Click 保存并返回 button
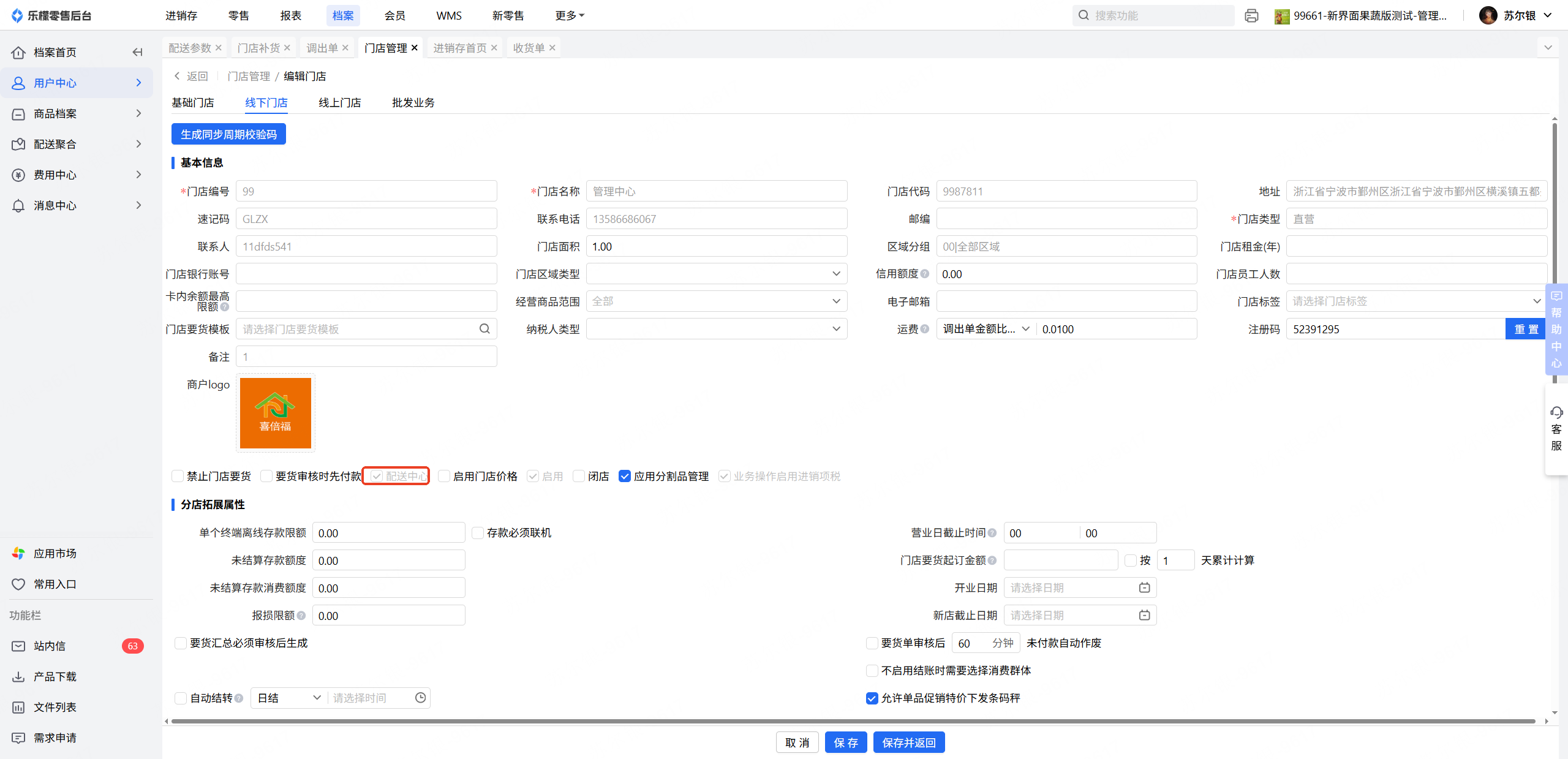Screen dimensions: 1568x759 tap(908, 742)
